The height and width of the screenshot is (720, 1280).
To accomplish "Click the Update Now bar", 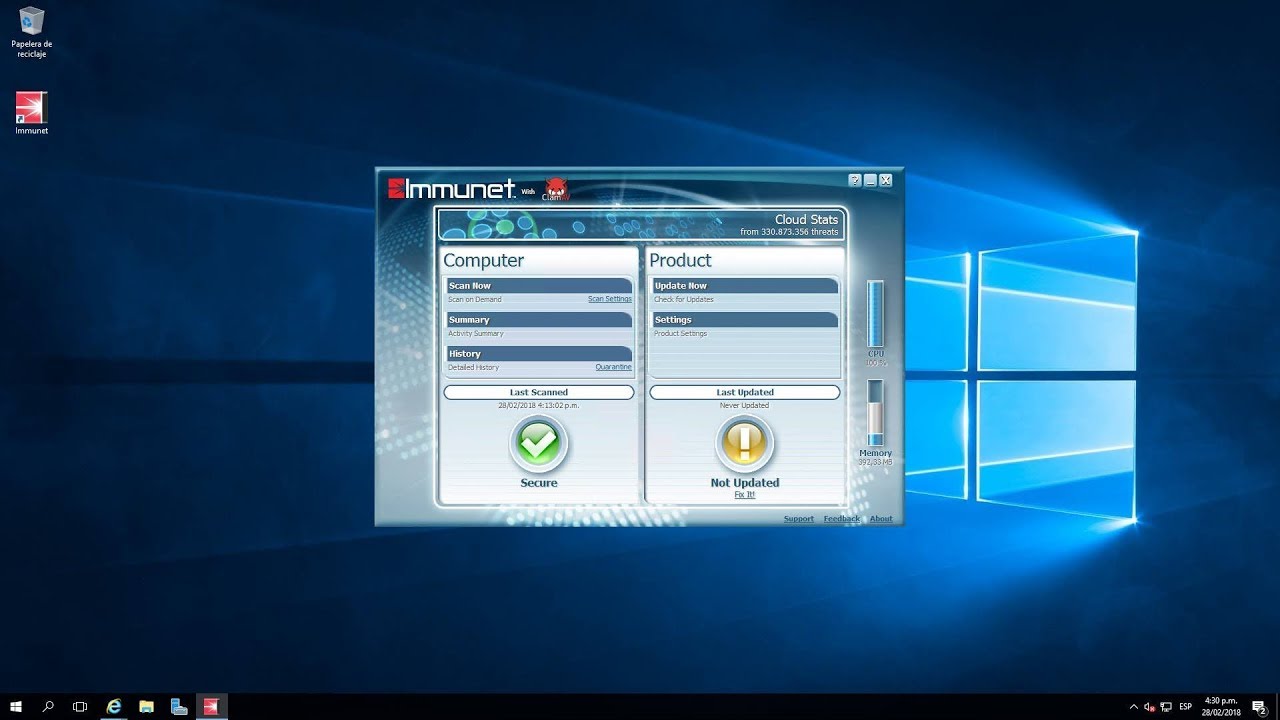I will tap(745, 286).
